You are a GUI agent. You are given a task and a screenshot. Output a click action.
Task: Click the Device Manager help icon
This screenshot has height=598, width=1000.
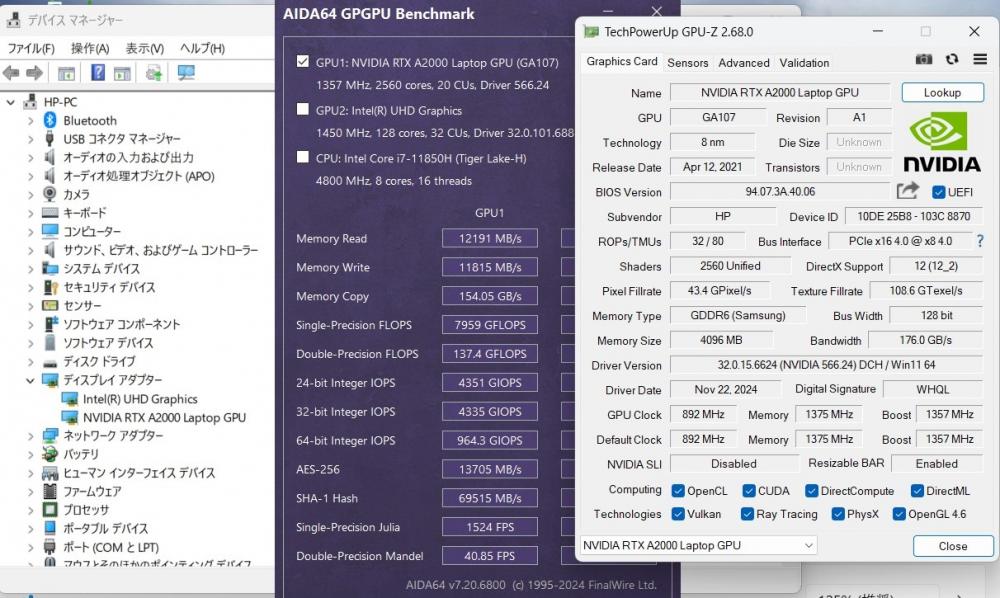(98, 73)
